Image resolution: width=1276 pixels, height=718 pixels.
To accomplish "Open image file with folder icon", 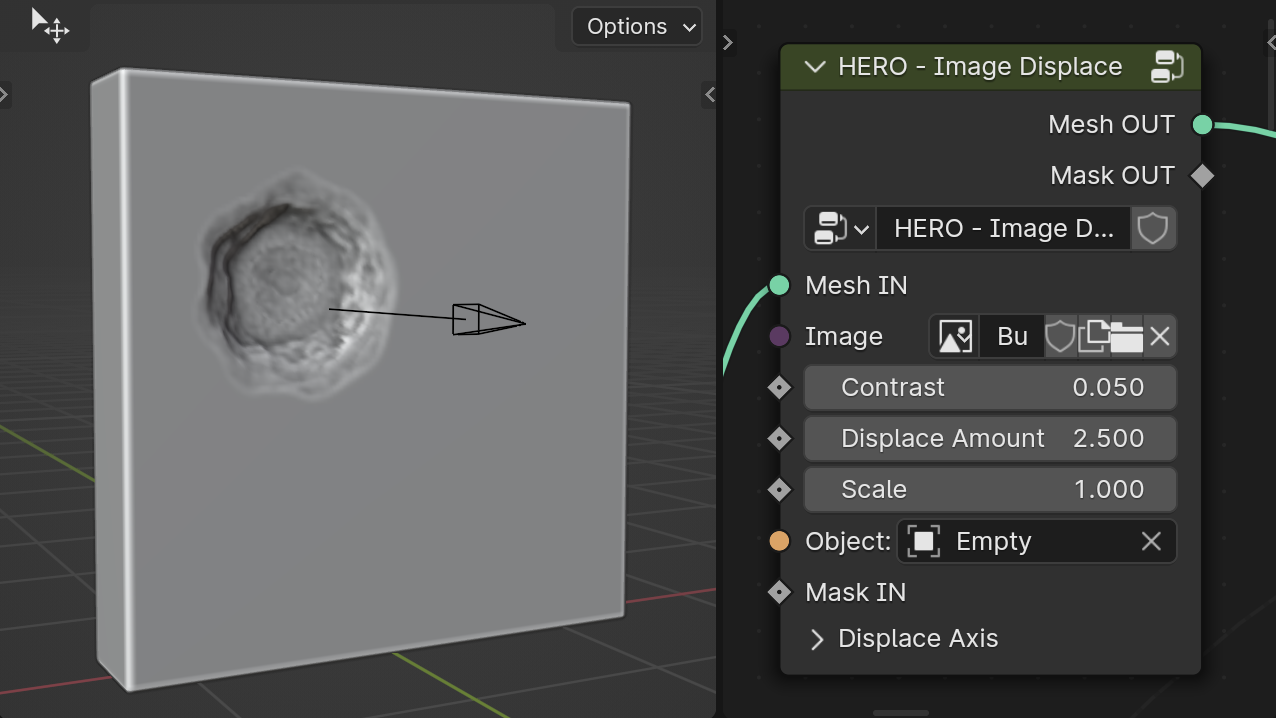I will pos(1126,337).
